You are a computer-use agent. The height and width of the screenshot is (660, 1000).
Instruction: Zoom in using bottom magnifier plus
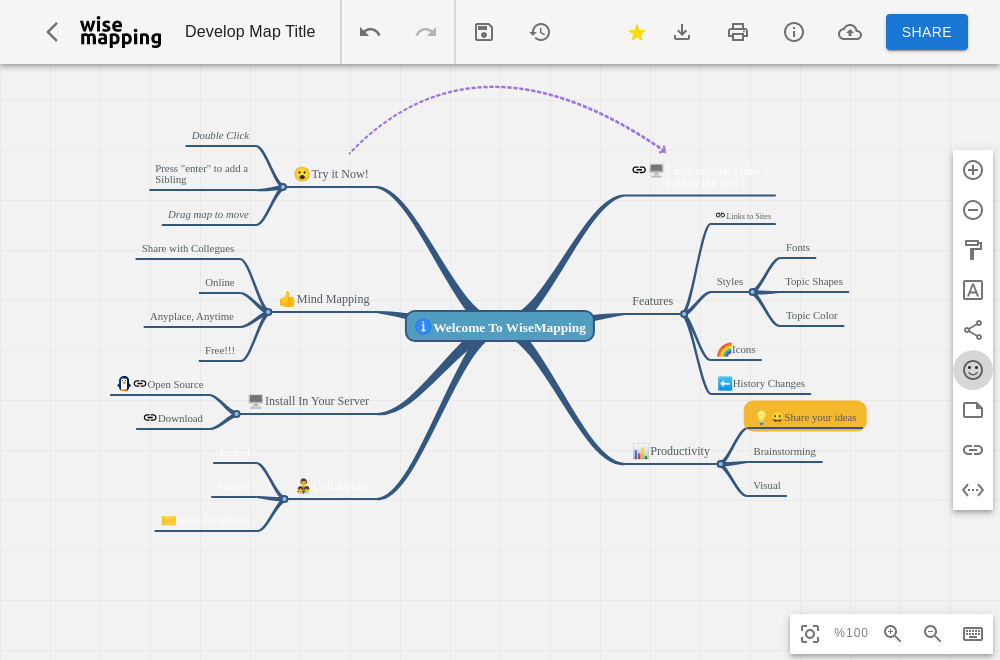pyautogui.click(x=892, y=633)
